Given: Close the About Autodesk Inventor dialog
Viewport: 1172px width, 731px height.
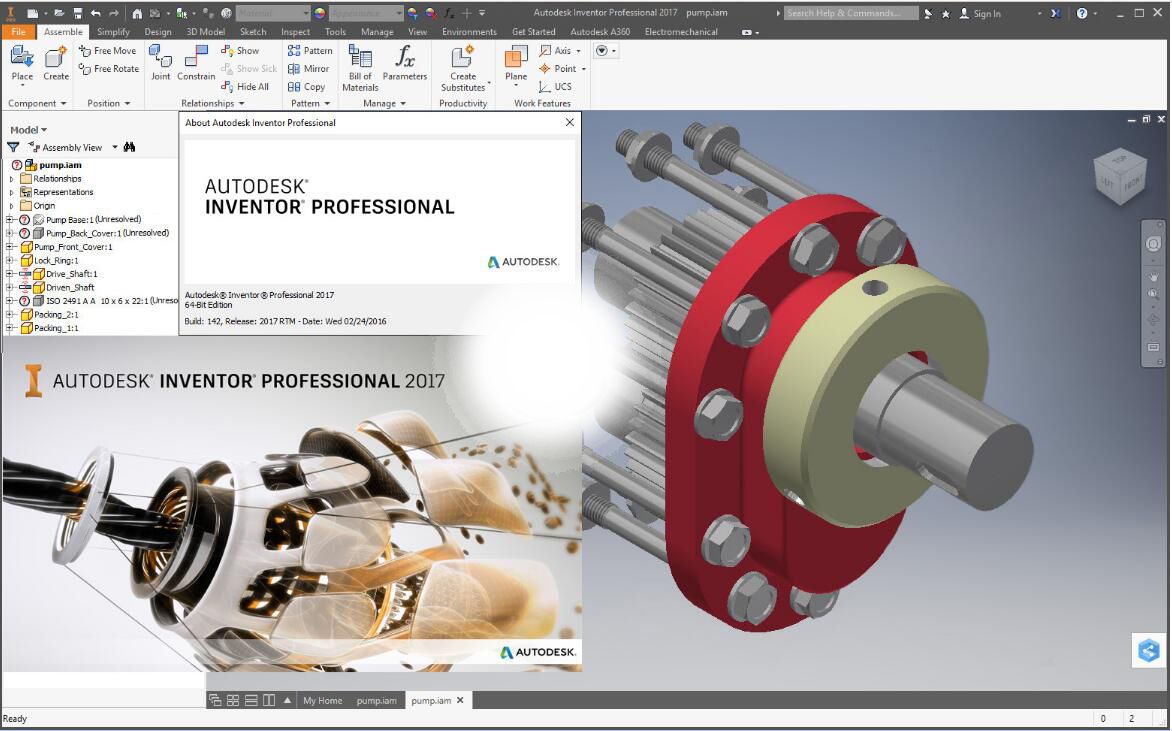Looking at the screenshot, I should tap(570, 122).
